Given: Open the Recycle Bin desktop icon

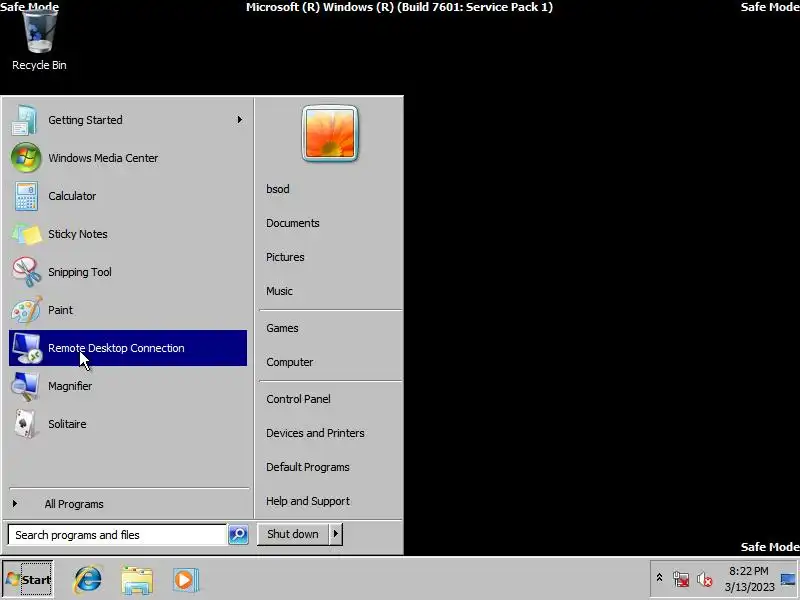Looking at the screenshot, I should tap(39, 40).
